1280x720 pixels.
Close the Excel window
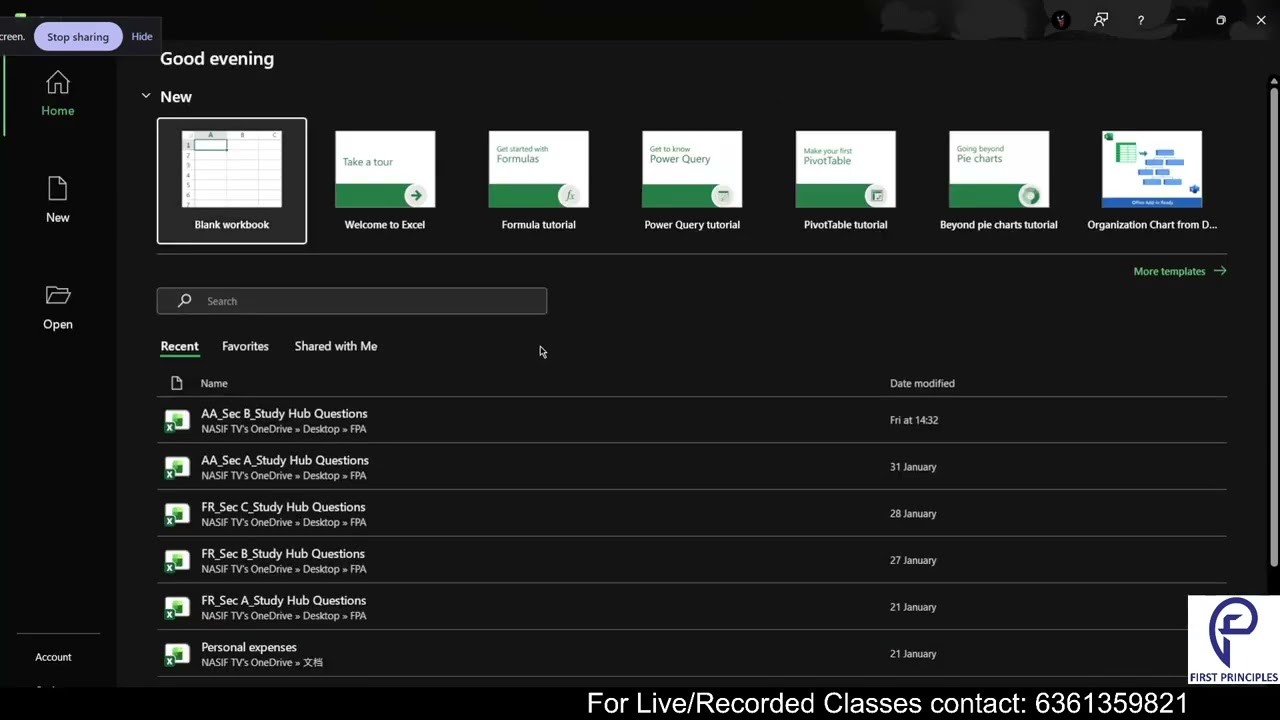pos(1261,20)
